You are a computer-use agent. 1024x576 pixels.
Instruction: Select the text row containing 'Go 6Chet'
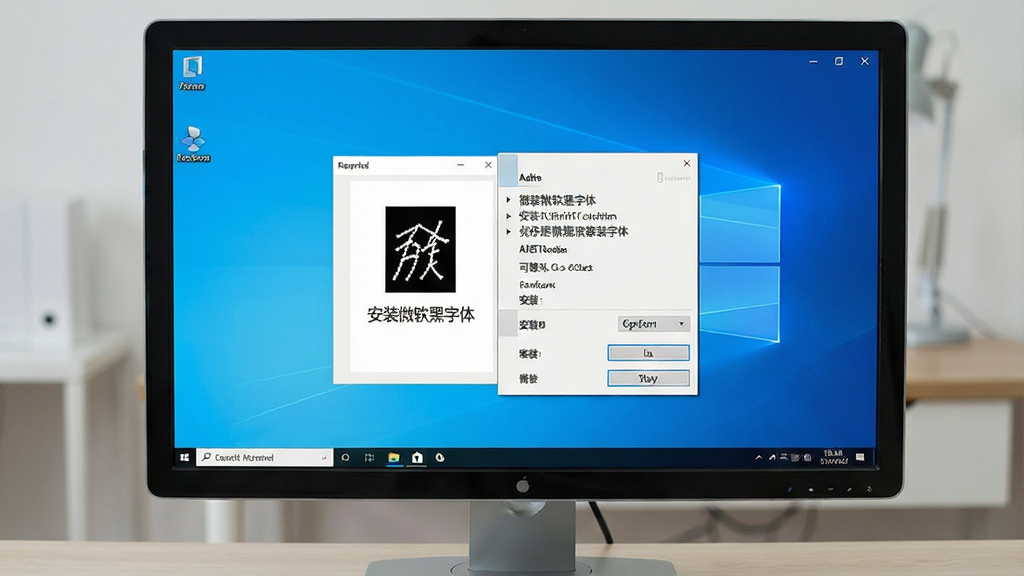[556, 267]
